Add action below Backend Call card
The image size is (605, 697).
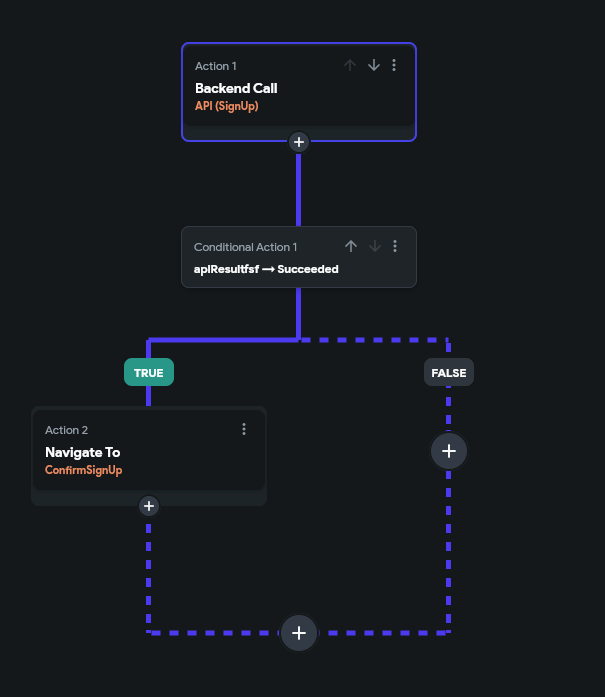299,142
